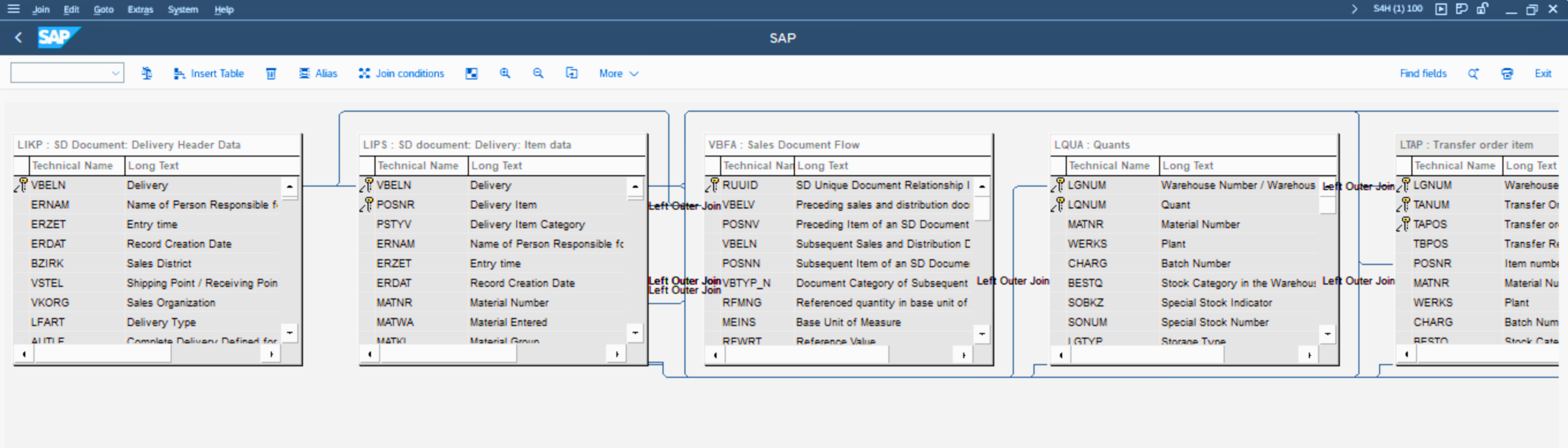Image resolution: width=1568 pixels, height=448 pixels.
Task: Open the Extras menu
Action: coord(140,10)
